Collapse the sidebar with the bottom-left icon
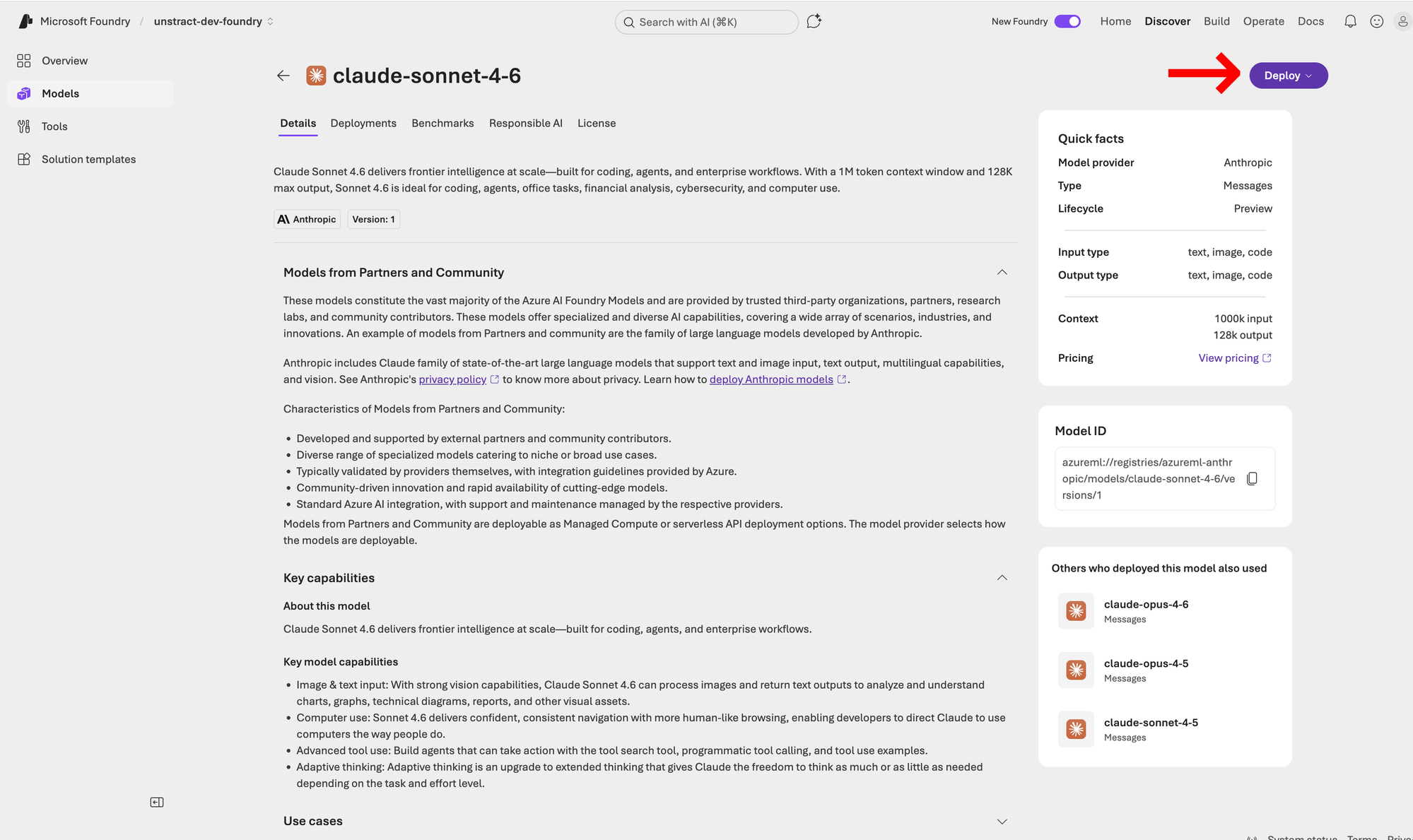Screen dimensions: 1413x840 point(157,802)
